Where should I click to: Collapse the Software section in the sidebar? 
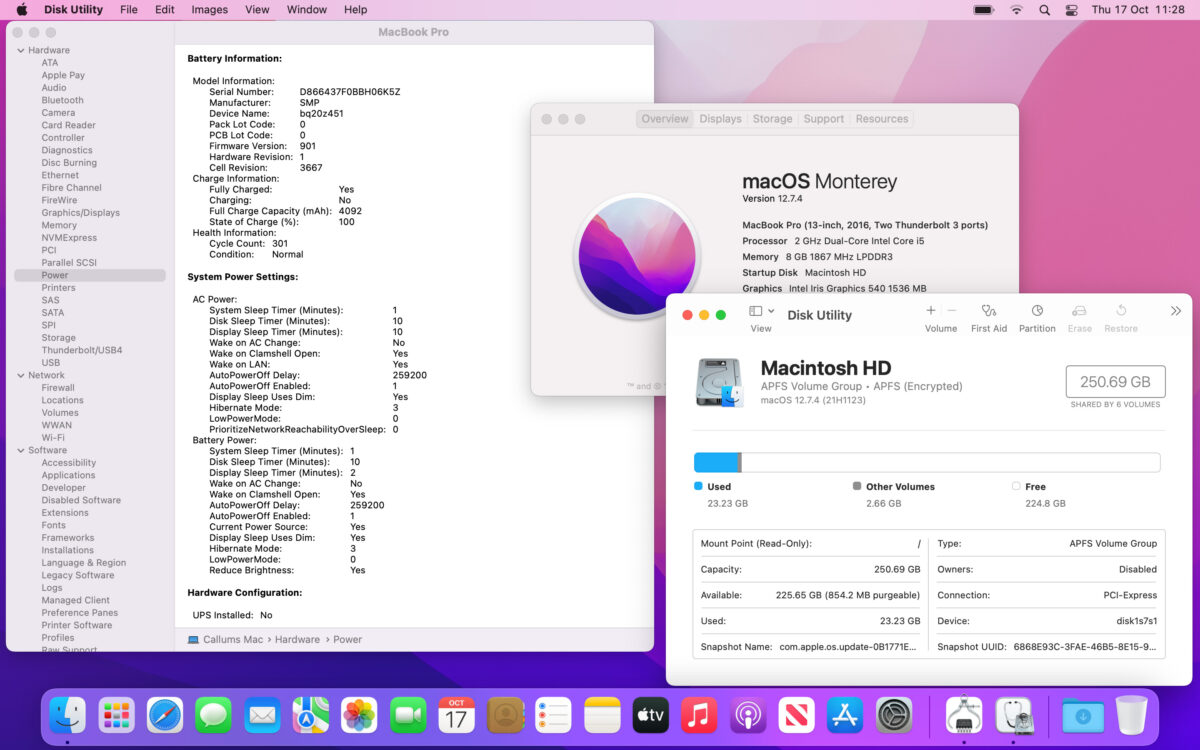click(x=20, y=450)
